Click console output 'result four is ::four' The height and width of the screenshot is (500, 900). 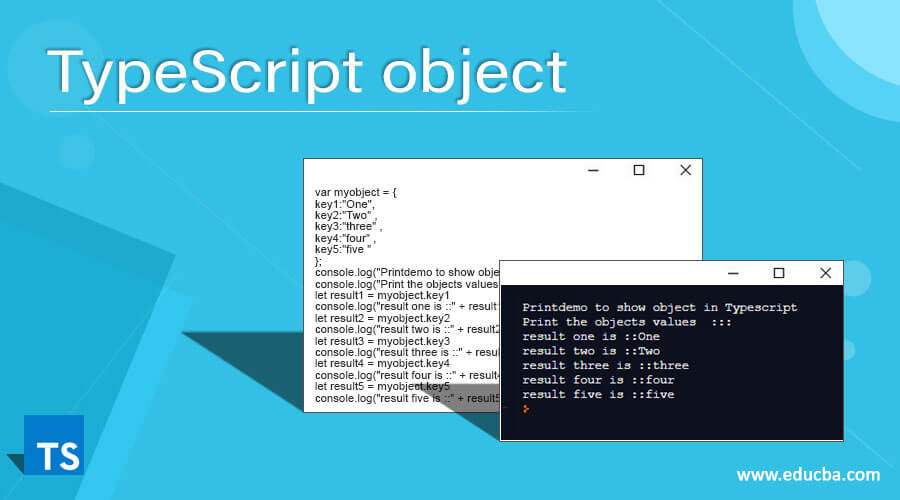click(x=598, y=379)
